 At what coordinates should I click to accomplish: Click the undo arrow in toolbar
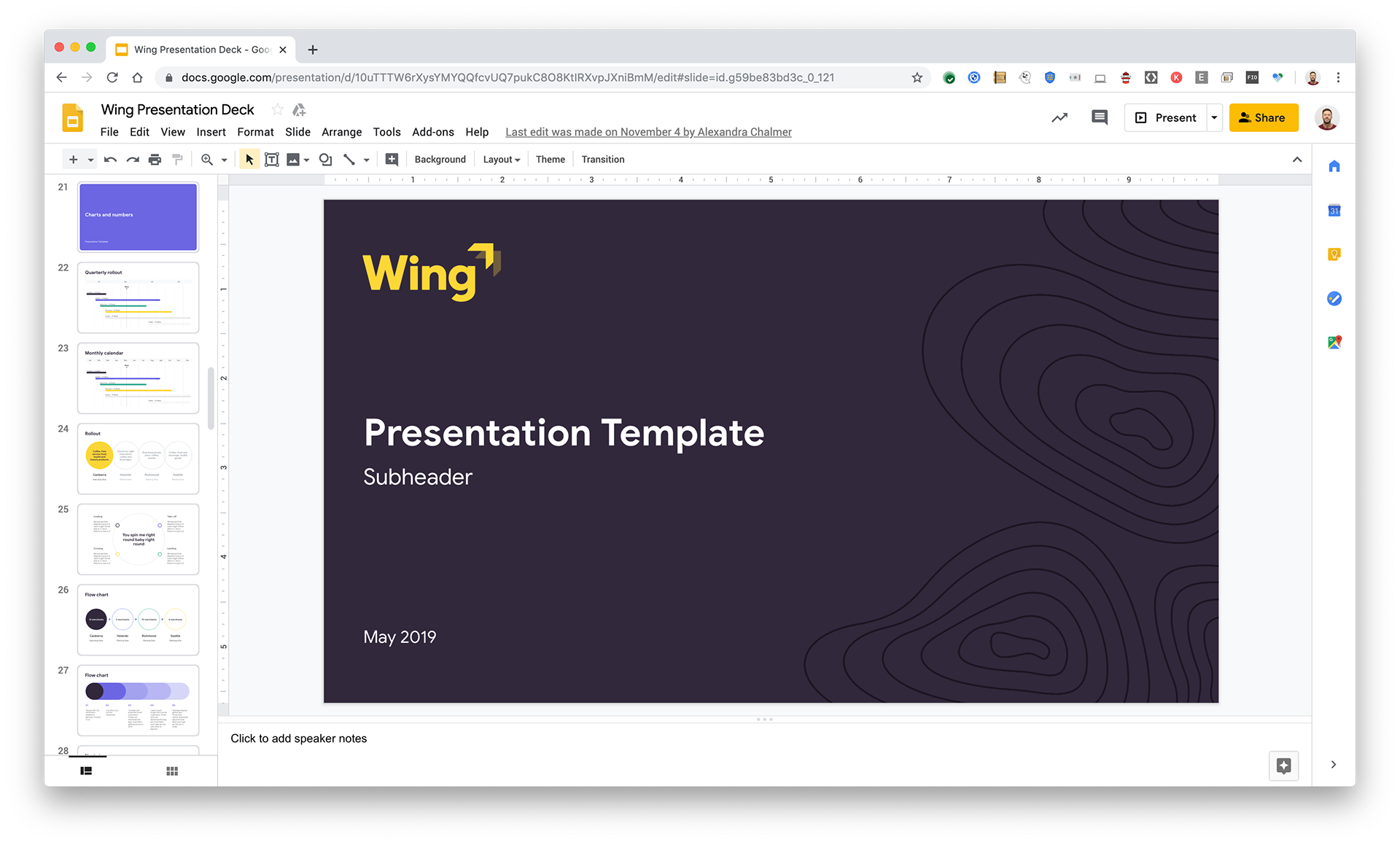110,160
